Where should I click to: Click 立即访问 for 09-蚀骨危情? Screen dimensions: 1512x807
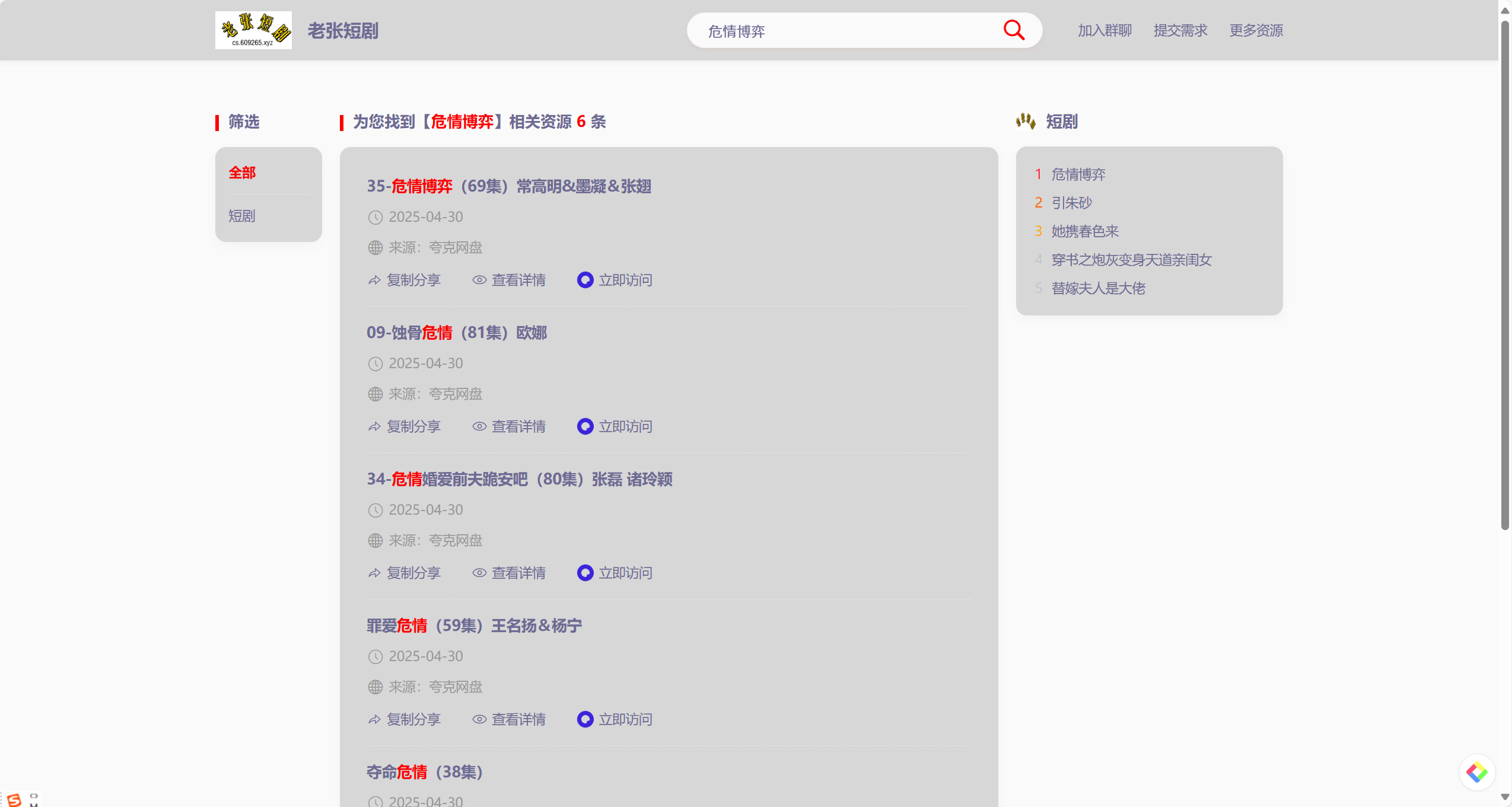625,426
